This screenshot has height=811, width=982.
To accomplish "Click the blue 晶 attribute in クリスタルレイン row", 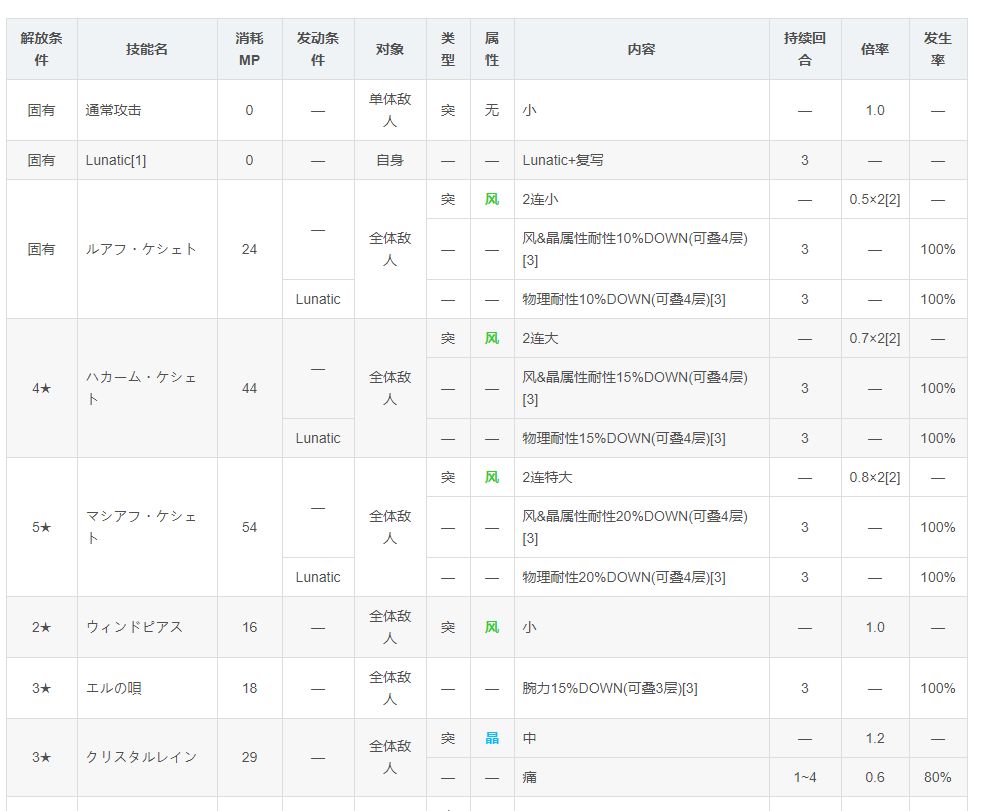I will click(492, 738).
